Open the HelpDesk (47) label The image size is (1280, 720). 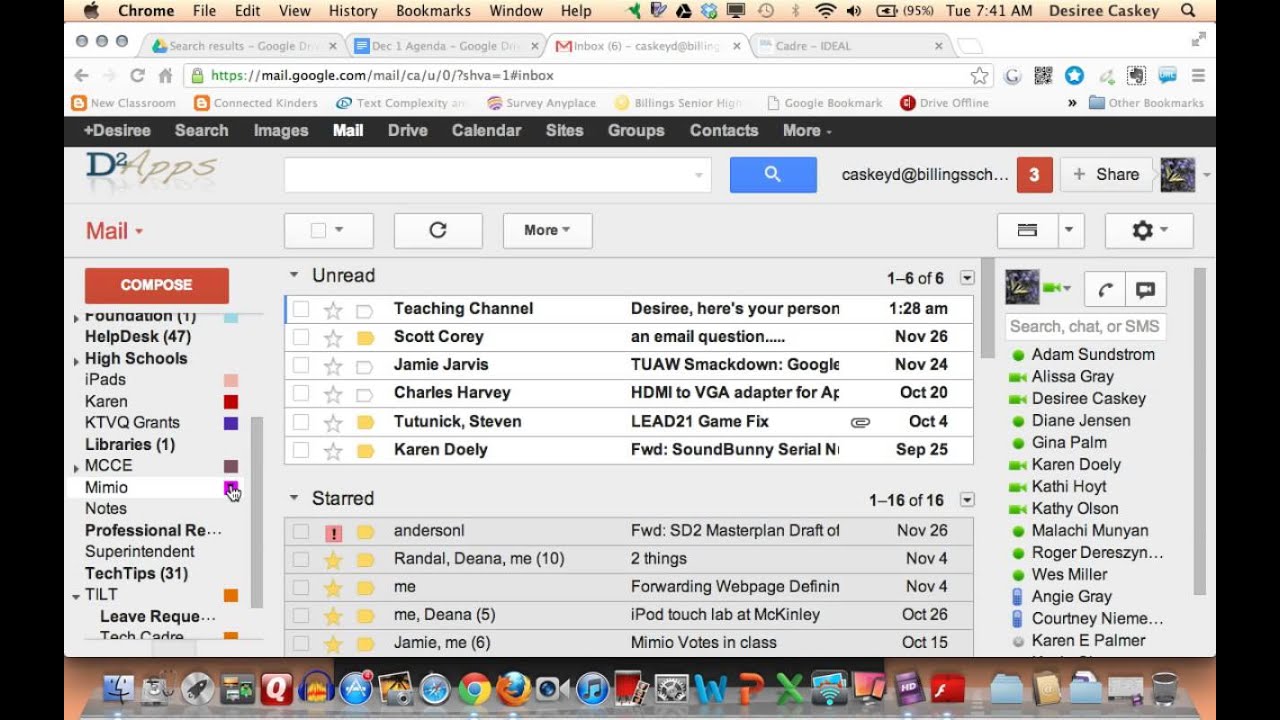click(137, 337)
